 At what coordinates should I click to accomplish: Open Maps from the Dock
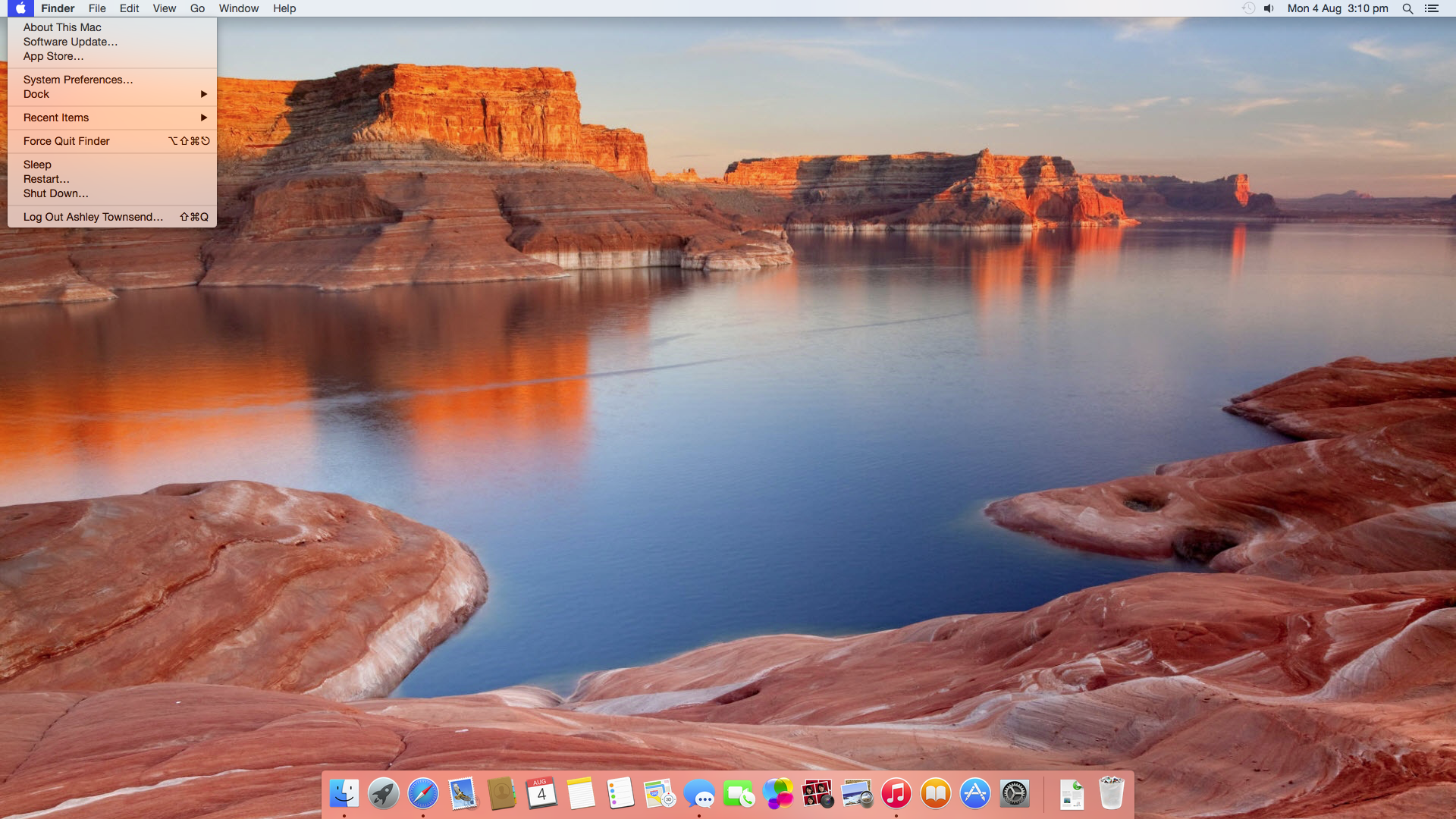click(660, 794)
